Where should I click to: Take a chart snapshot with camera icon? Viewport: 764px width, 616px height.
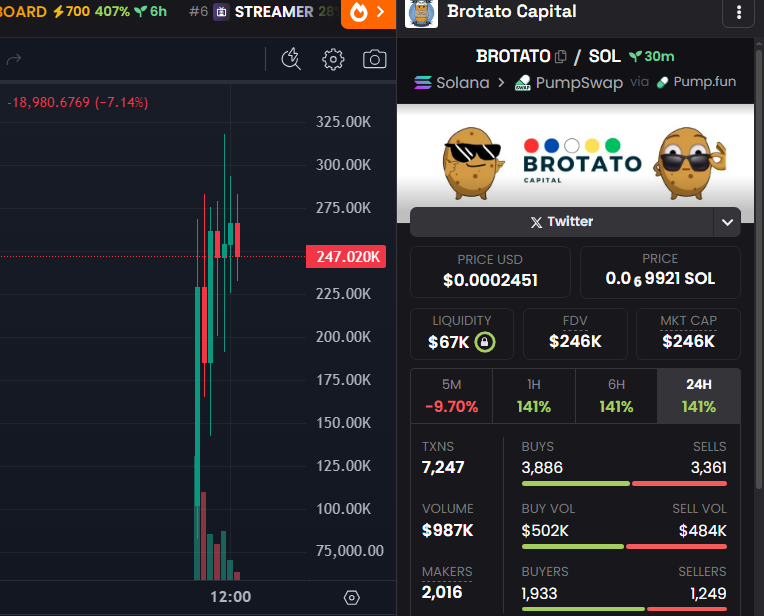(x=374, y=59)
